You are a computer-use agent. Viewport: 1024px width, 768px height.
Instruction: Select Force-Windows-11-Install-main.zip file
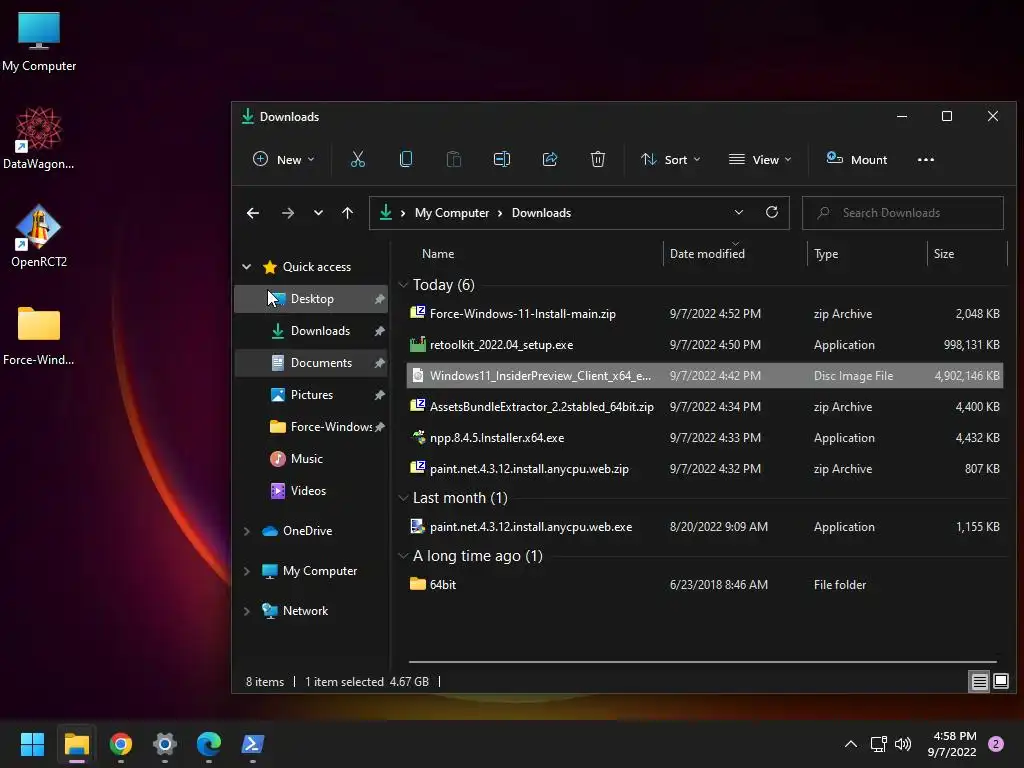705,314
